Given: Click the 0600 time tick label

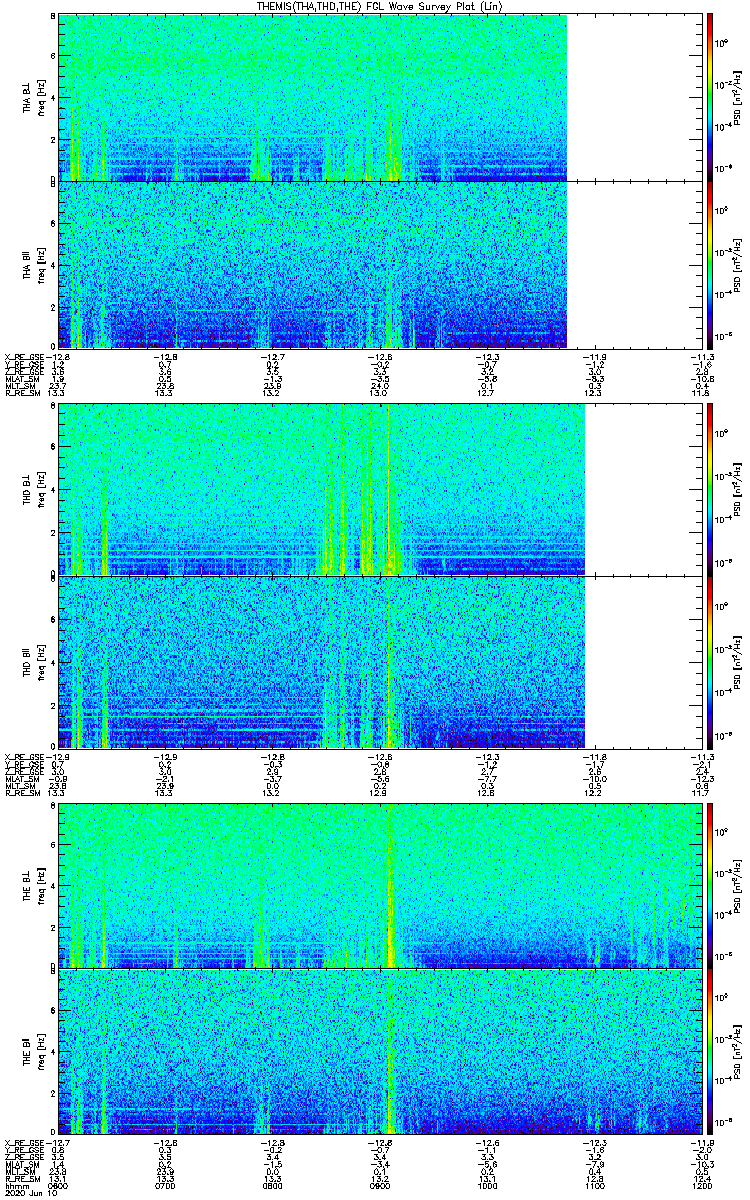Looking at the screenshot, I should [x=59, y=1186].
